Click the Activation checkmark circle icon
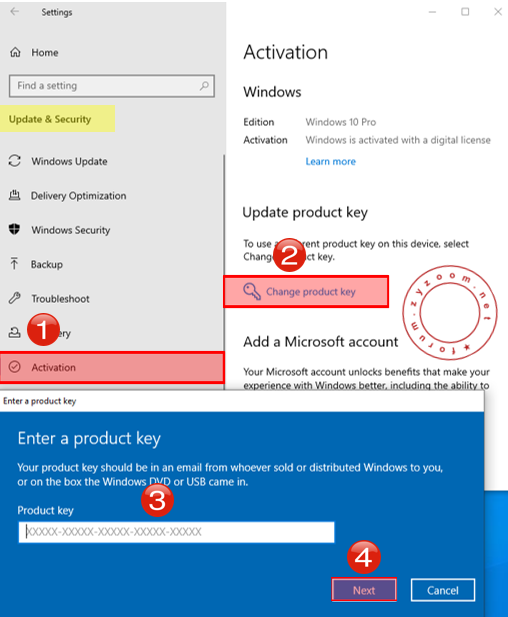508x617 pixels. (15, 367)
